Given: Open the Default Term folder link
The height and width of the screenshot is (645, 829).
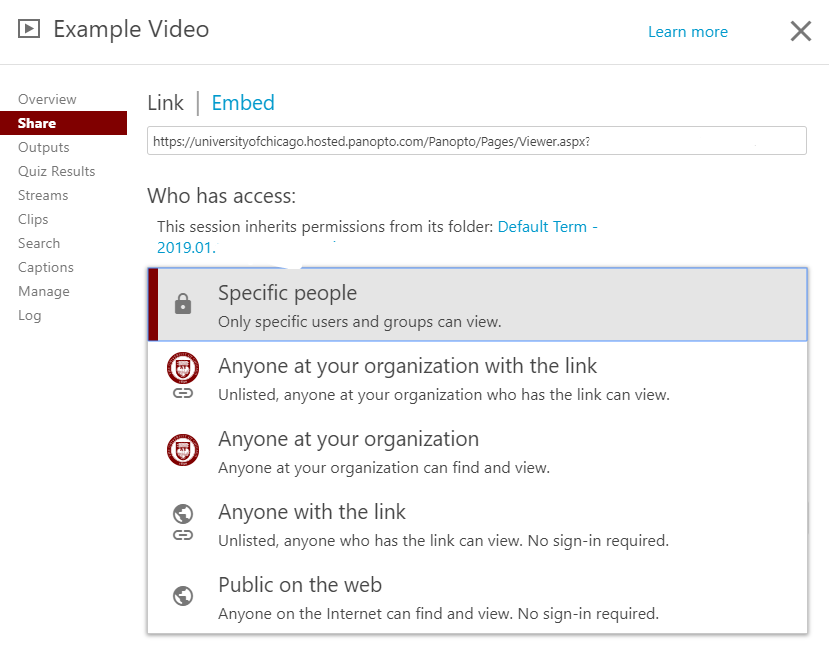Looking at the screenshot, I should pyautogui.click(x=377, y=237).
